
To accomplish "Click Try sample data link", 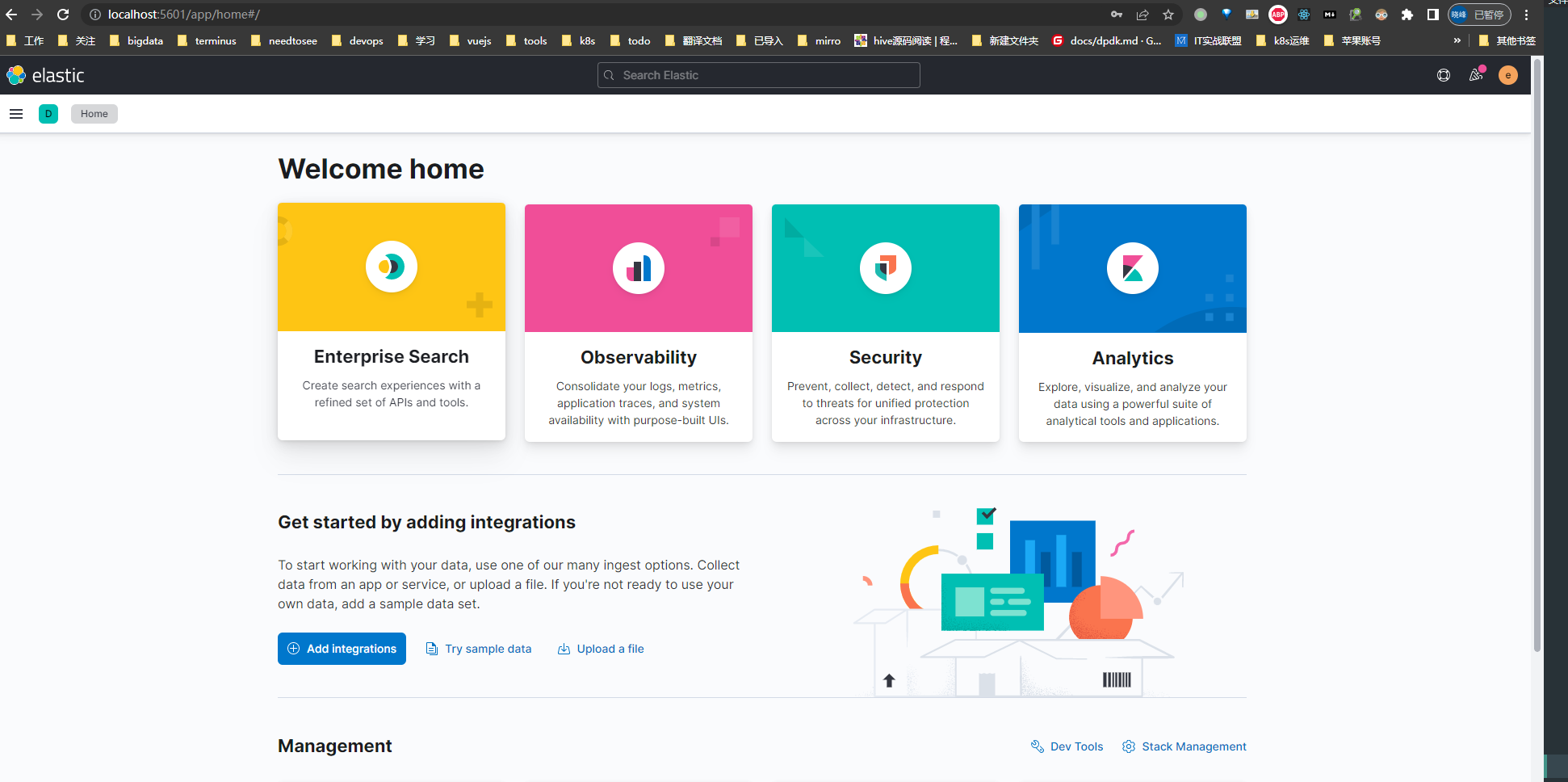I will click(479, 649).
